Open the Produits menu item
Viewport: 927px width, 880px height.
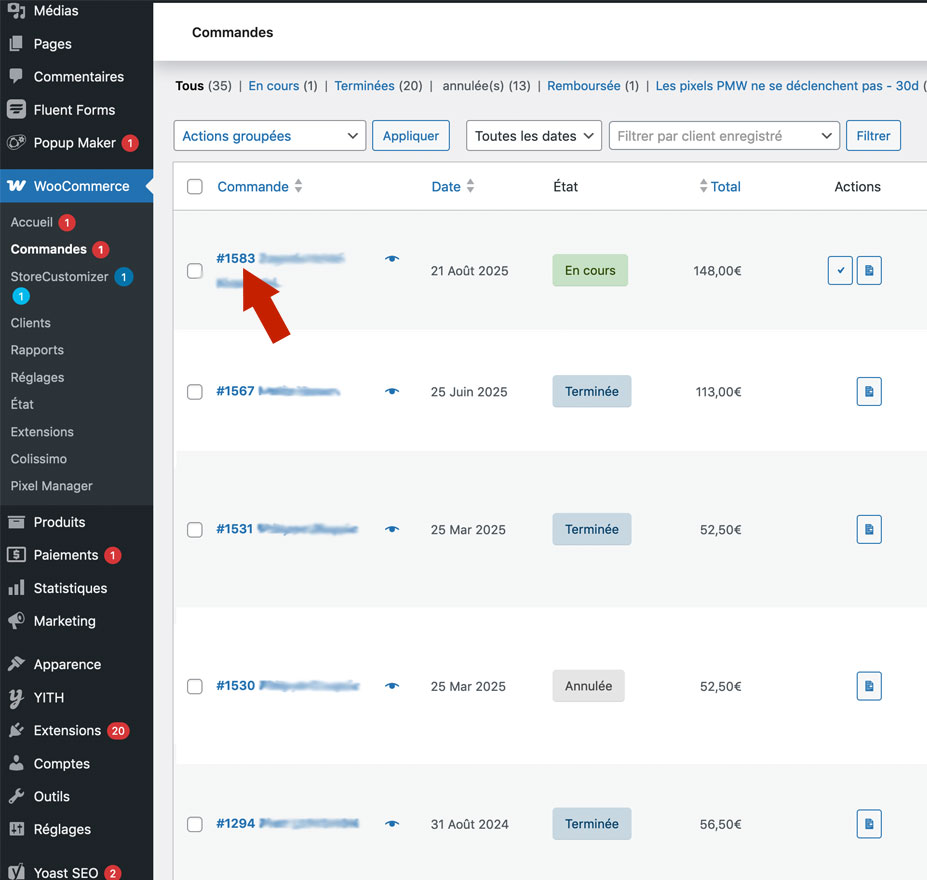(x=59, y=522)
